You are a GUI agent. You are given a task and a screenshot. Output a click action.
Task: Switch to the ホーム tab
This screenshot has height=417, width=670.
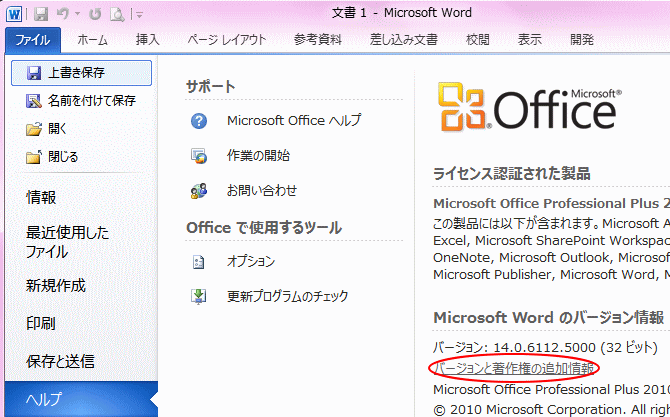92,40
